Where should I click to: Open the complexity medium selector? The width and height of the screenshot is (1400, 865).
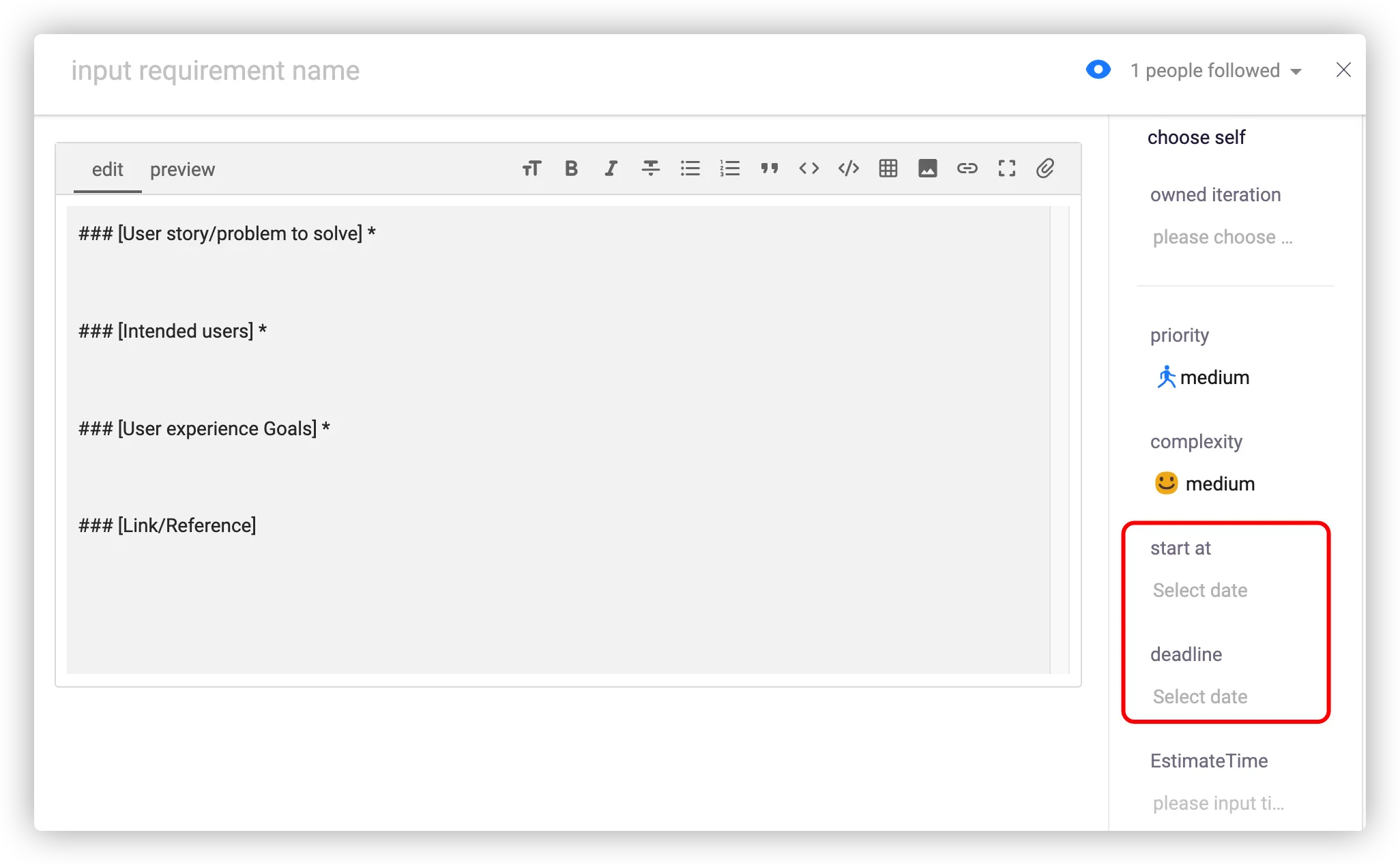click(1205, 484)
